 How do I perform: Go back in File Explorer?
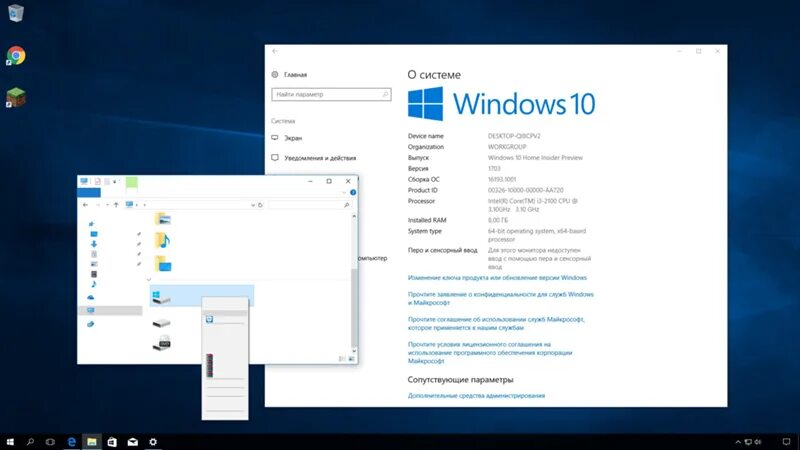click(x=85, y=205)
